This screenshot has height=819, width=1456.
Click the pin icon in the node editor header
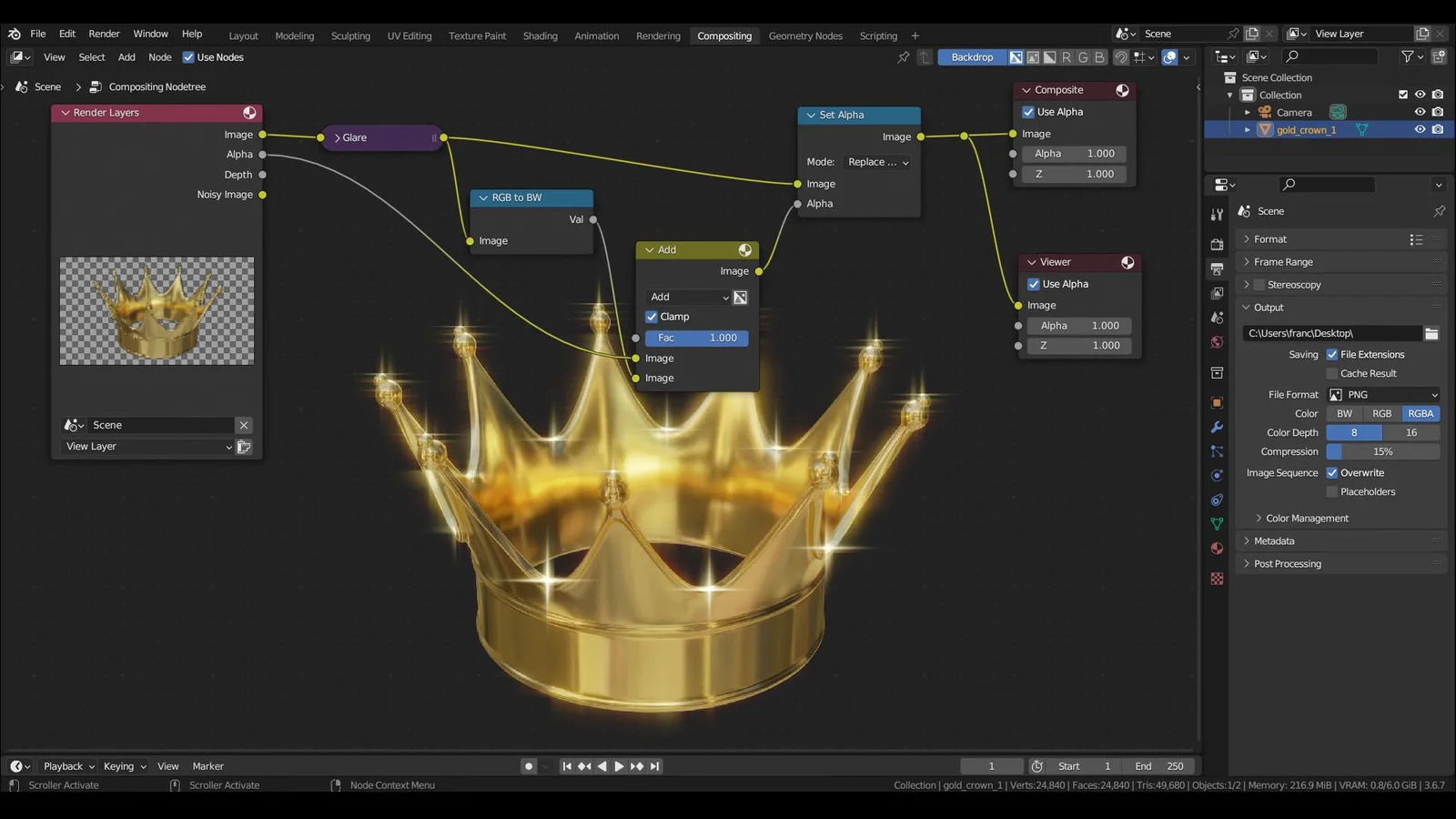(x=903, y=57)
